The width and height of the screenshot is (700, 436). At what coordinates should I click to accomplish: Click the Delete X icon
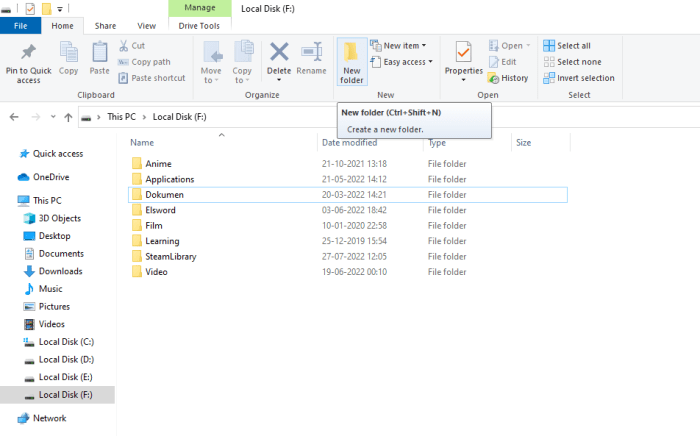[x=279, y=52]
